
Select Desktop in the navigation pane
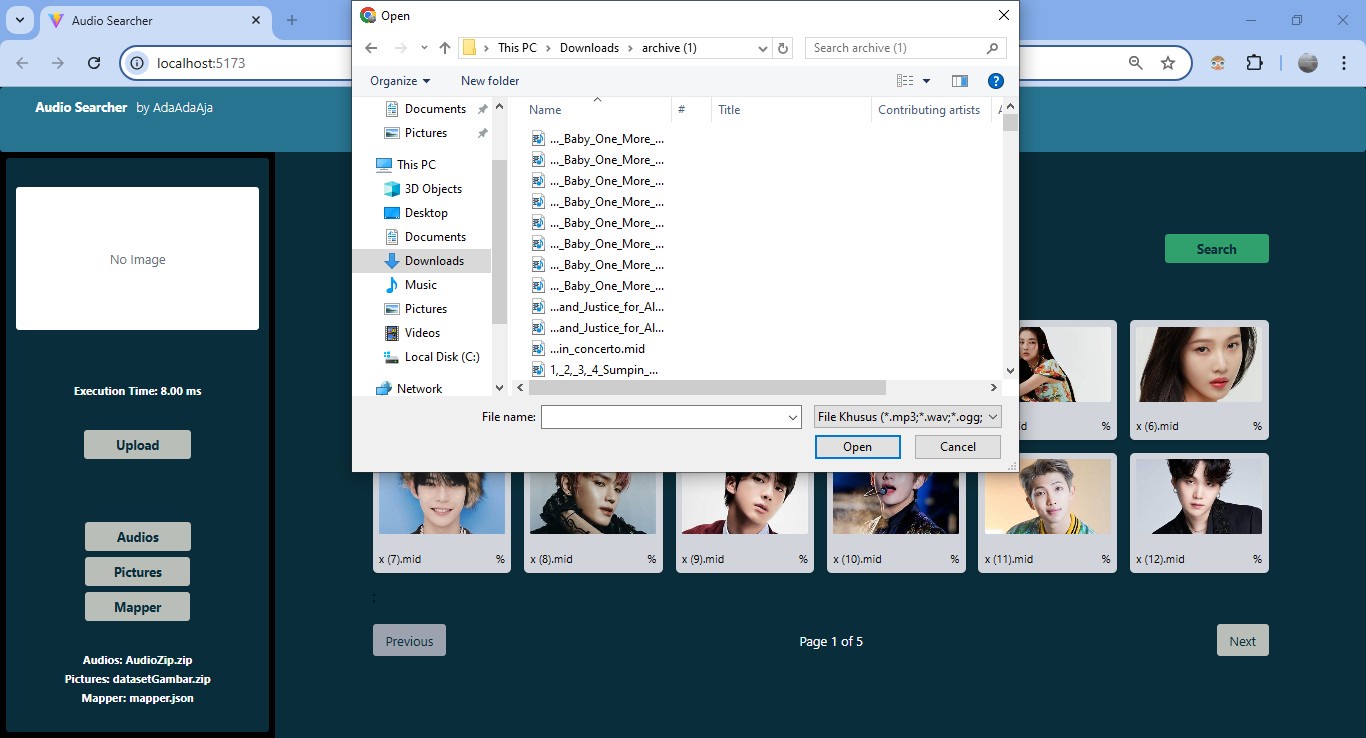pyautogui.click(x=426, y=213)
